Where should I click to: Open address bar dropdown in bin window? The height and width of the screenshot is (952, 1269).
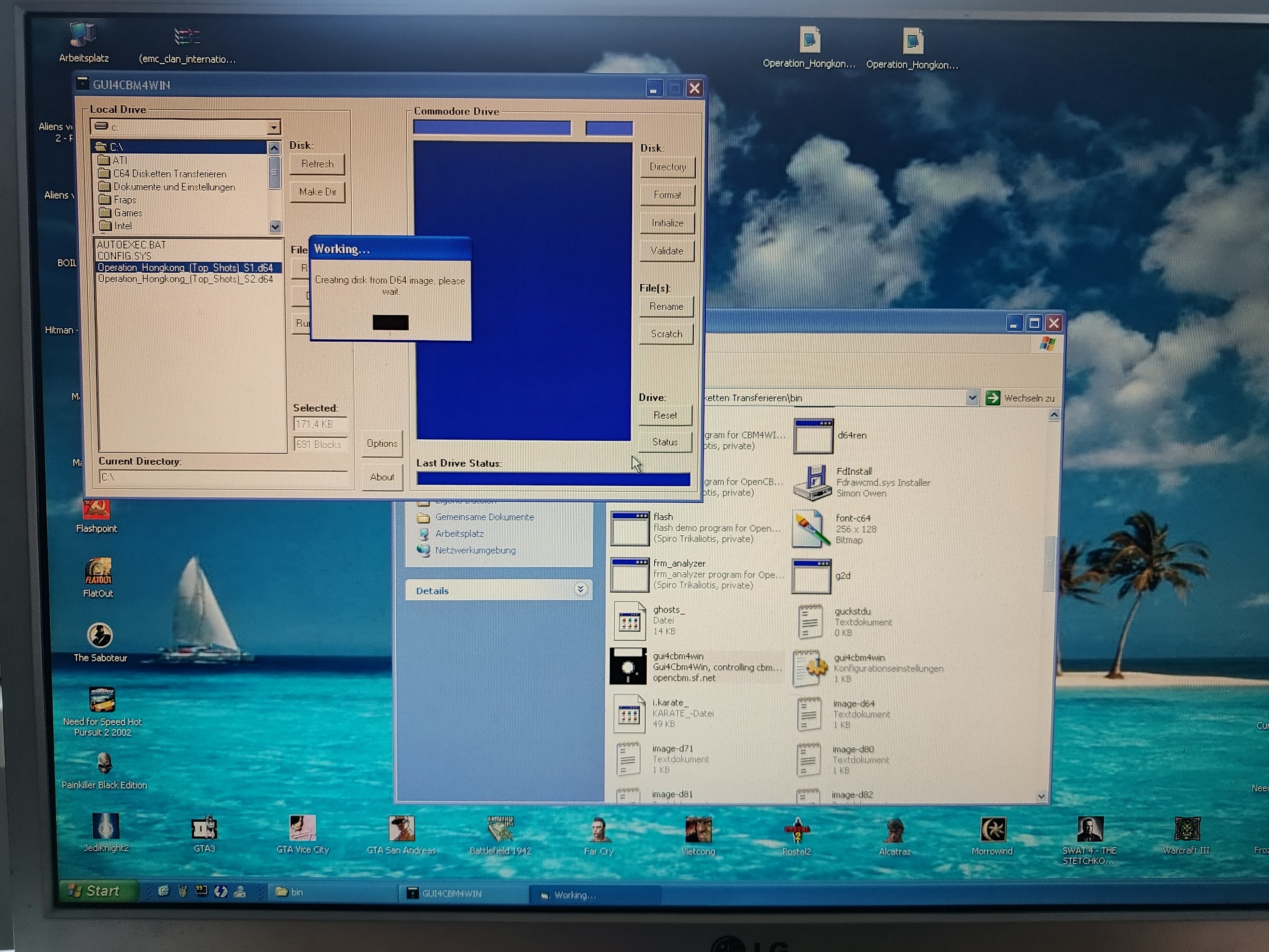coord(971,398)
